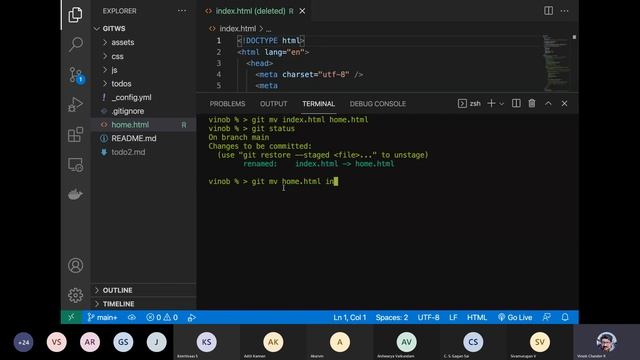The image size is (640, 360).
Task: Open the Source Control view icon
Action: click(x=76, y=75)
